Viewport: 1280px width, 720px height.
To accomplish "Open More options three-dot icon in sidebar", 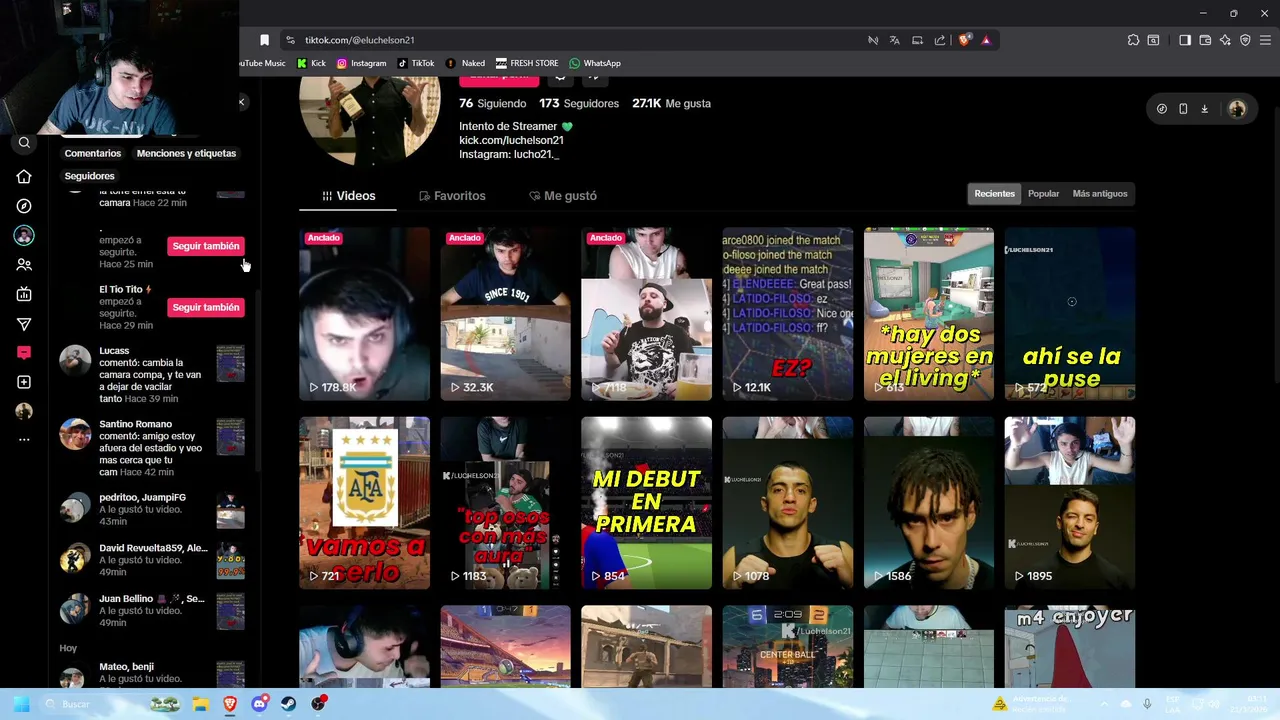I will click(x=24, y=440).
